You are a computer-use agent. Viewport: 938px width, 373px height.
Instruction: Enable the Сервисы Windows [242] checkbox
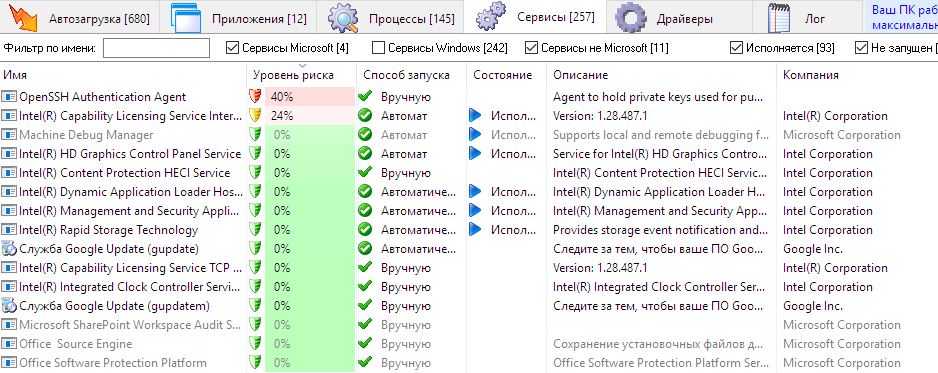[378, 48]
